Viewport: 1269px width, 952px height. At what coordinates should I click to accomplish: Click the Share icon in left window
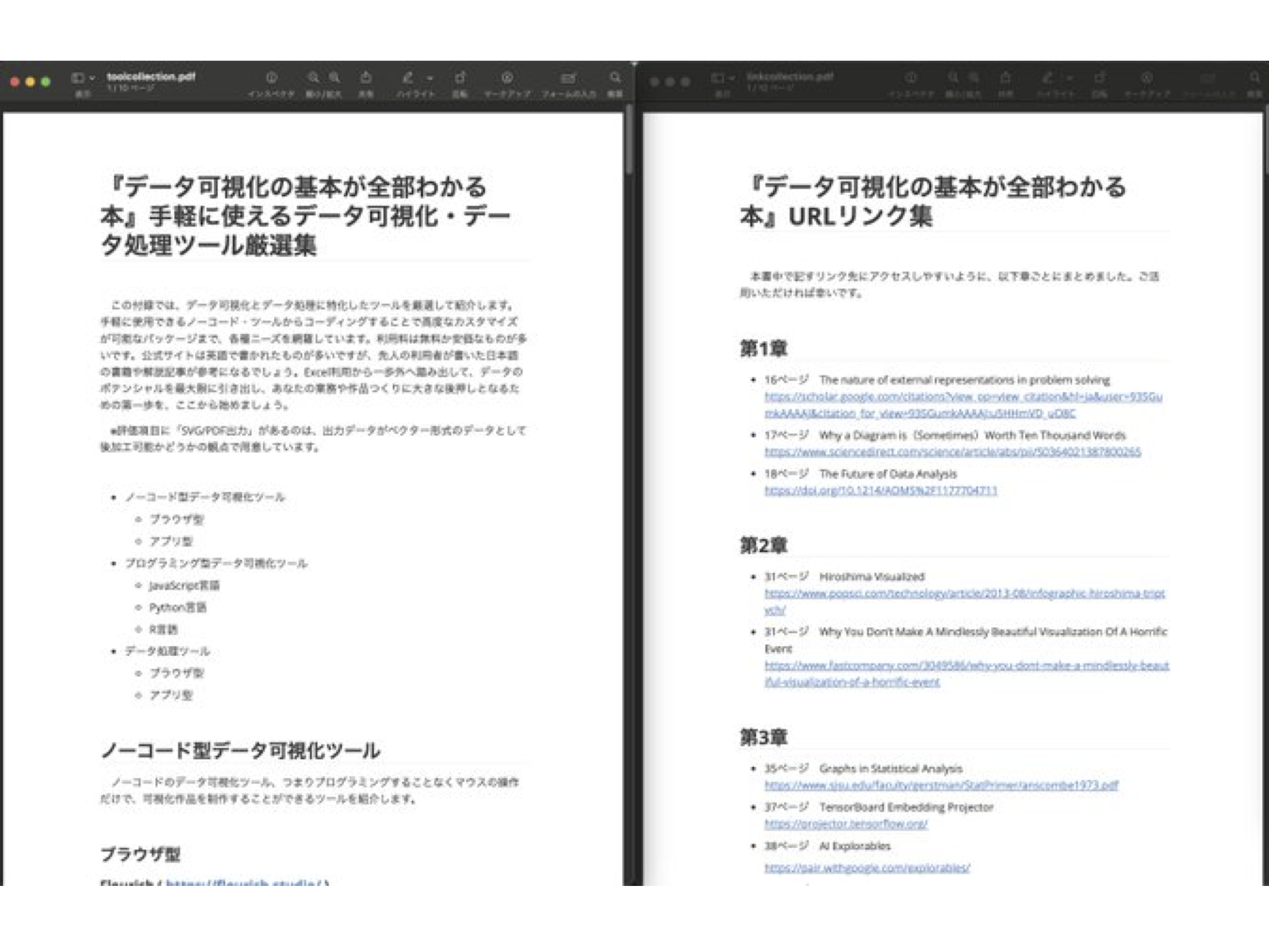tap(366, 78)
